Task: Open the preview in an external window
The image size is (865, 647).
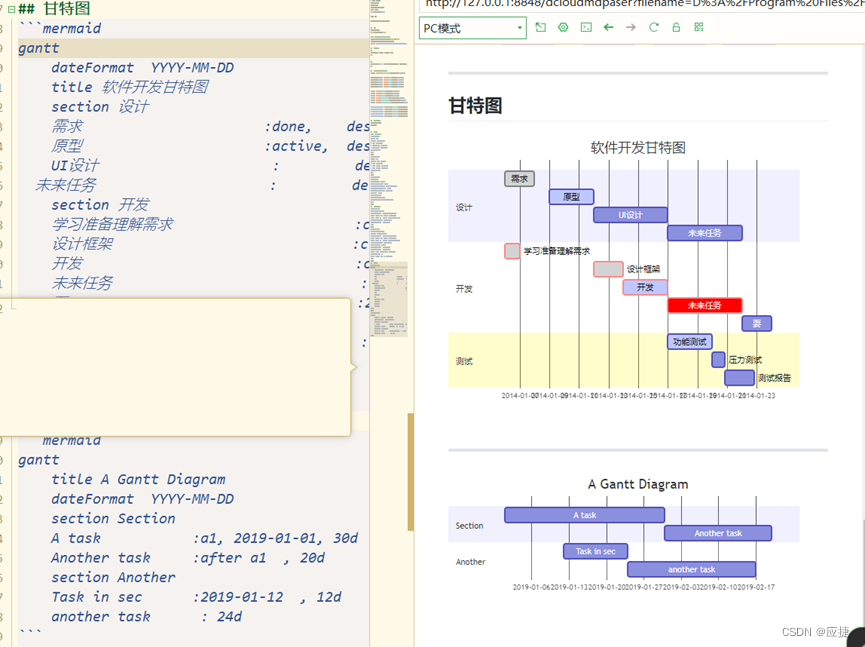Action: (x=541, y=28)
